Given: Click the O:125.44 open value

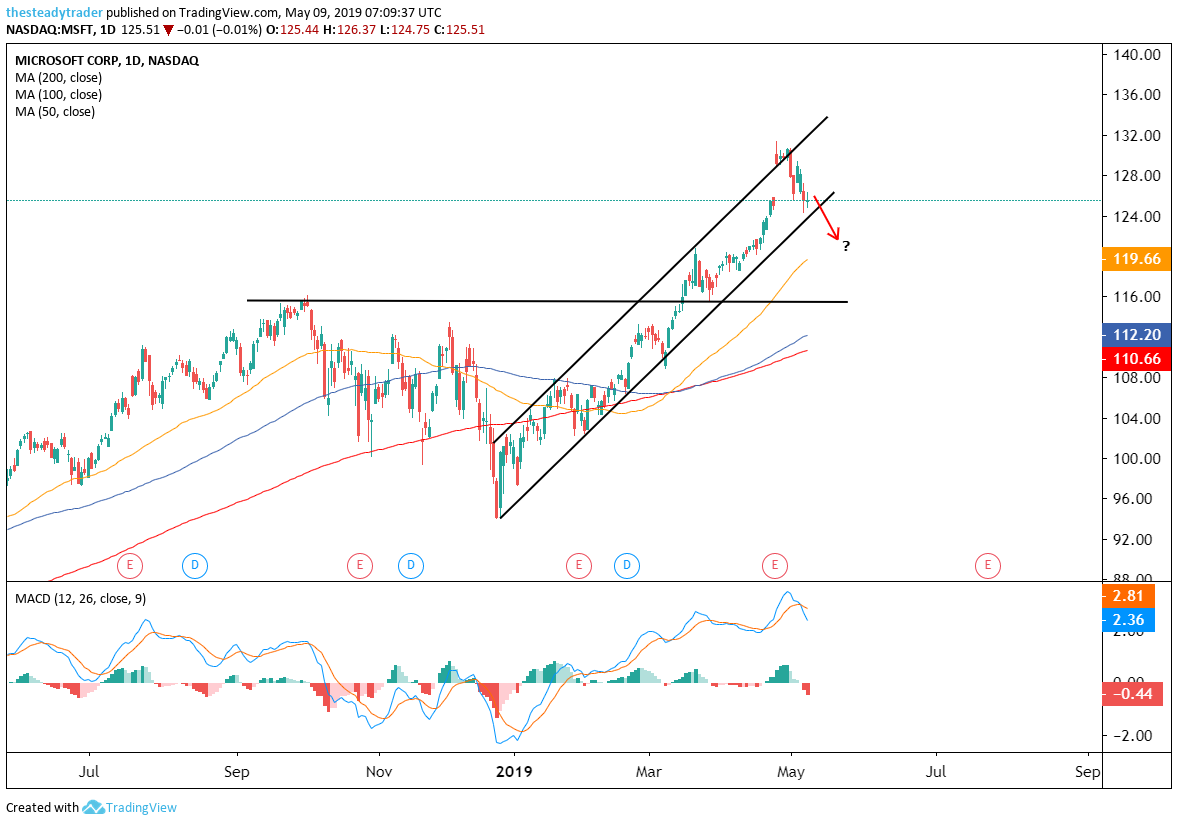Looking at the screenshot, I should click(293, 30).
